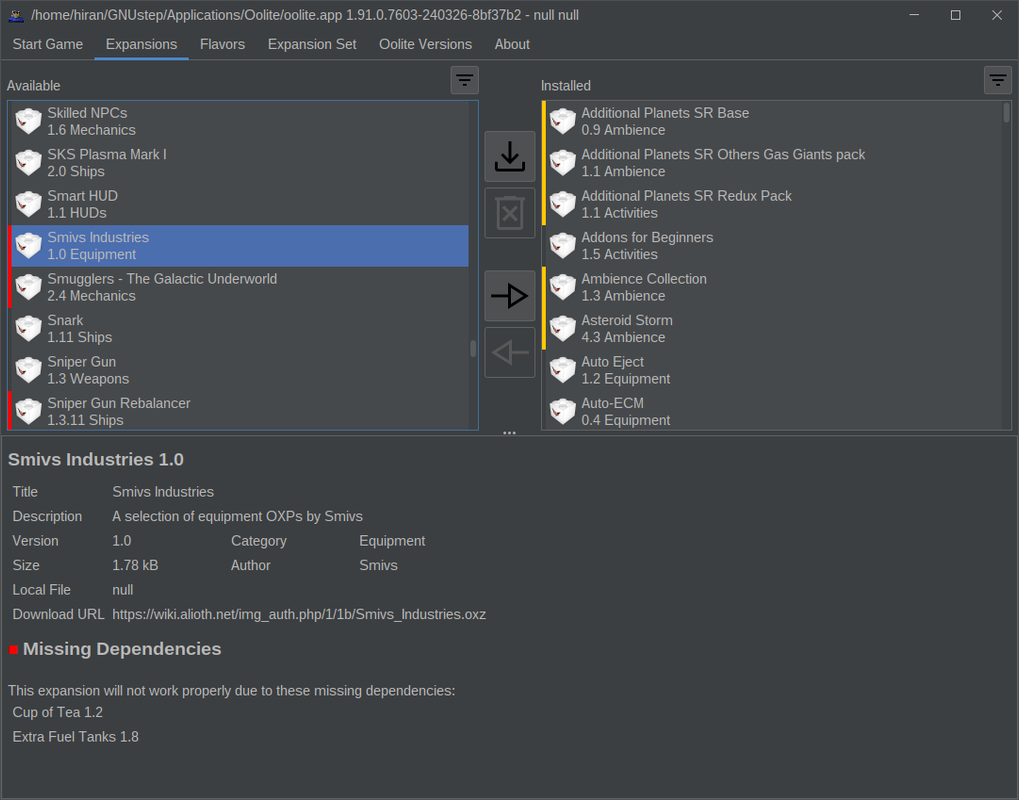Select Auto Eject entry
The image size is (1019, 800).
coord(772,370)
